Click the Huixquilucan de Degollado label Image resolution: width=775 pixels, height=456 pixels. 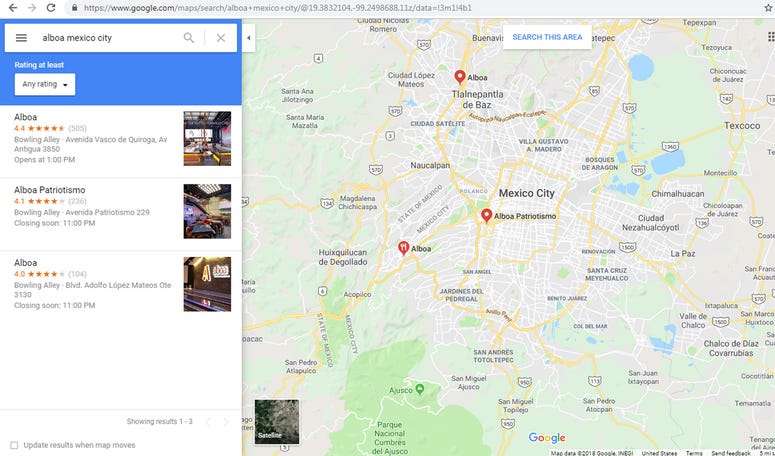tap(343, 257)
